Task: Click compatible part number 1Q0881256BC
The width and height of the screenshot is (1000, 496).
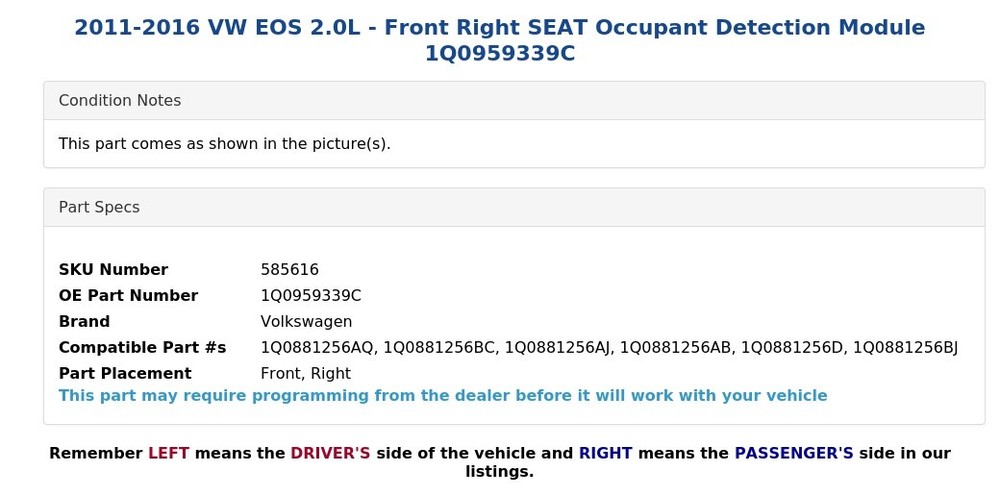Action: pyautogui.click(x=439, y=348)
